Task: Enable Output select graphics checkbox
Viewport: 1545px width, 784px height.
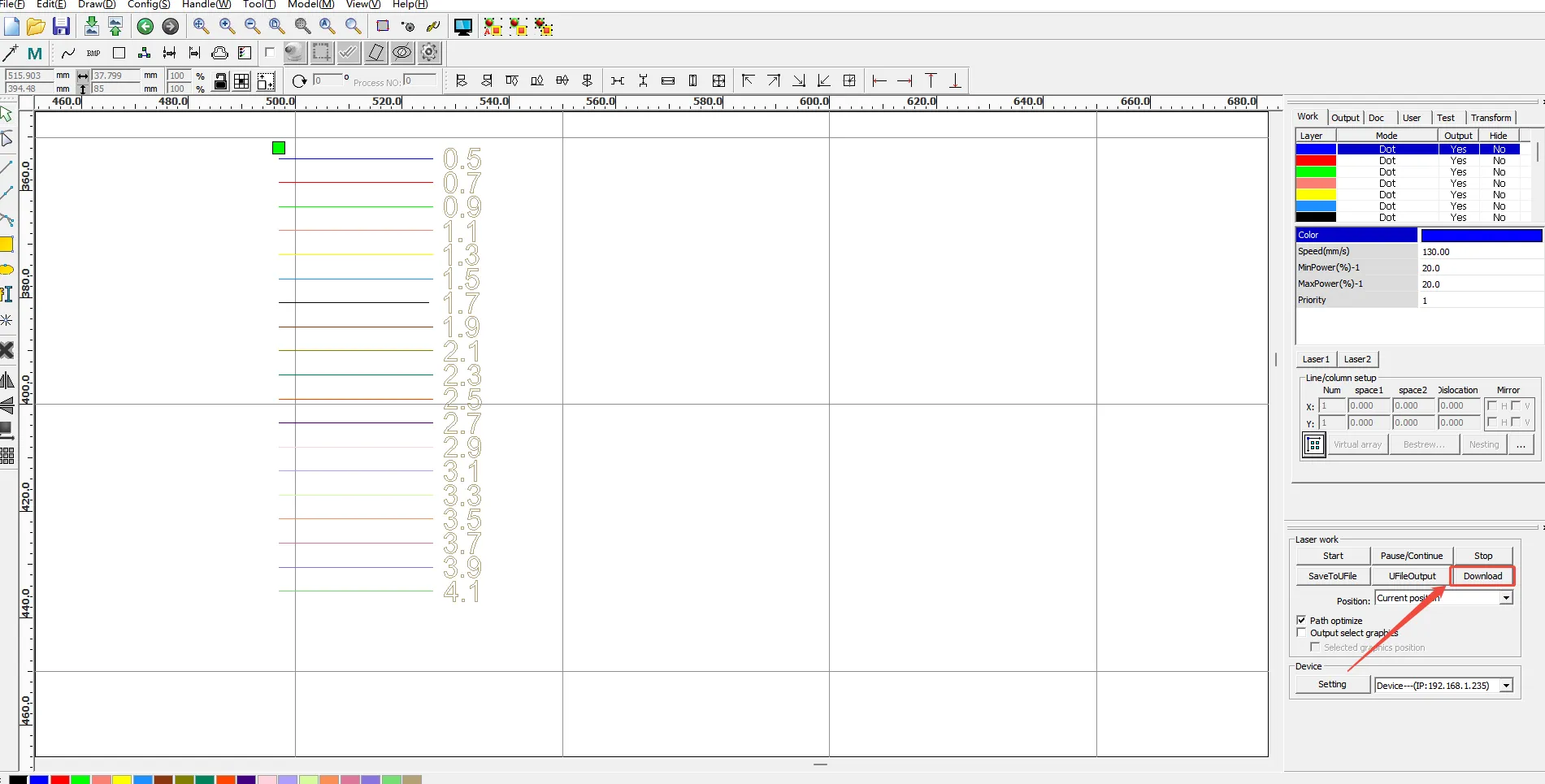Action: click(x=1301, y=632)
